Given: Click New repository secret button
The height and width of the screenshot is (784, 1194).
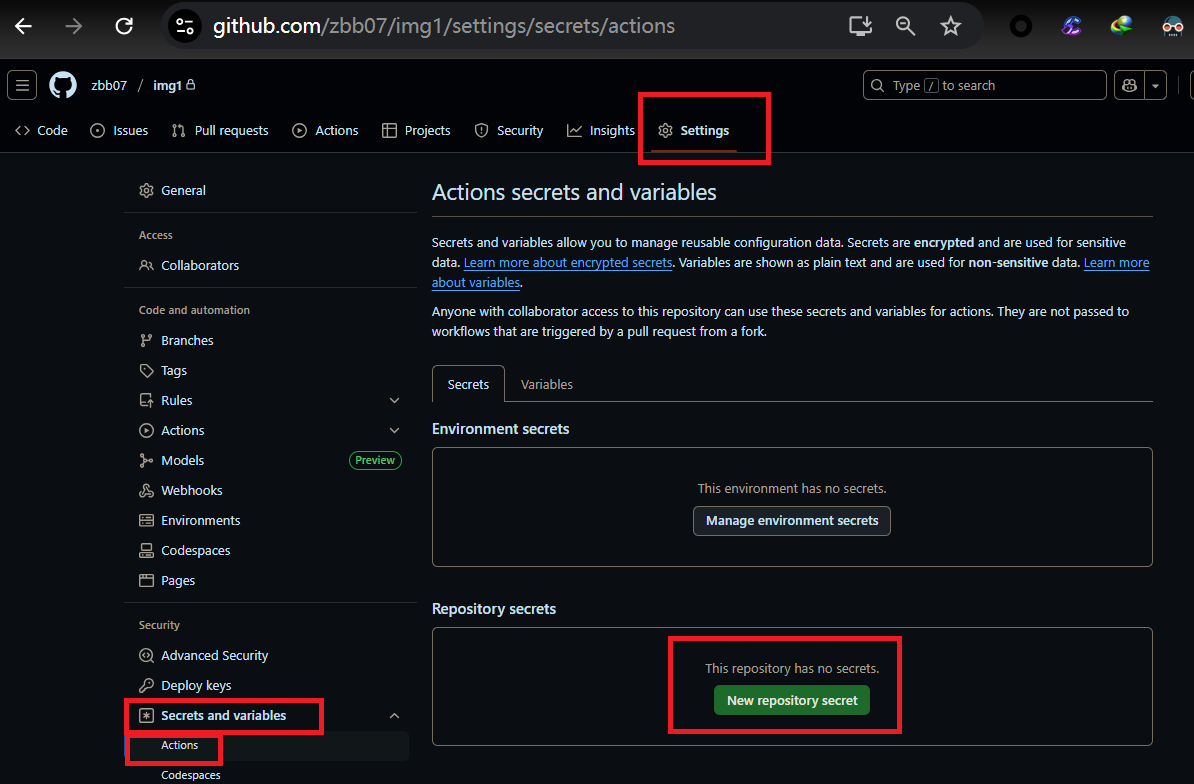Looking at the screenshot, I should [792, 700].
